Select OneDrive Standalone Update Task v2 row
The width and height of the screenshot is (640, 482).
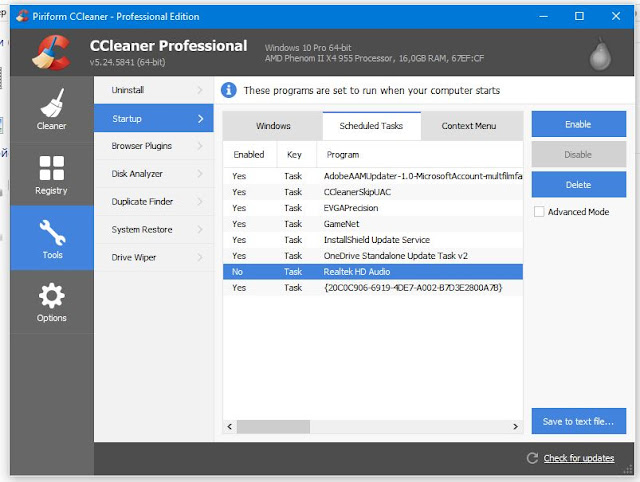[x=373, y=255]
